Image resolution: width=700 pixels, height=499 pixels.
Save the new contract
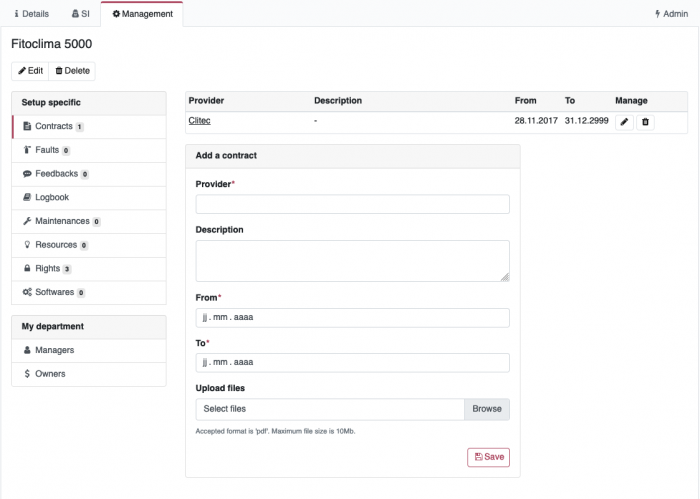tap(489, 457)
